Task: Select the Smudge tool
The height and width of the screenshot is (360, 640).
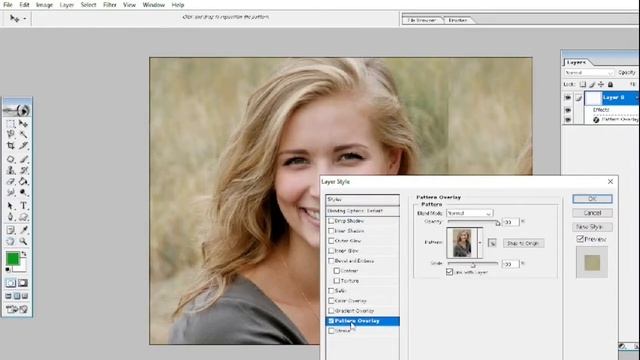Action: pyautogui.click(x=11, y=192)
